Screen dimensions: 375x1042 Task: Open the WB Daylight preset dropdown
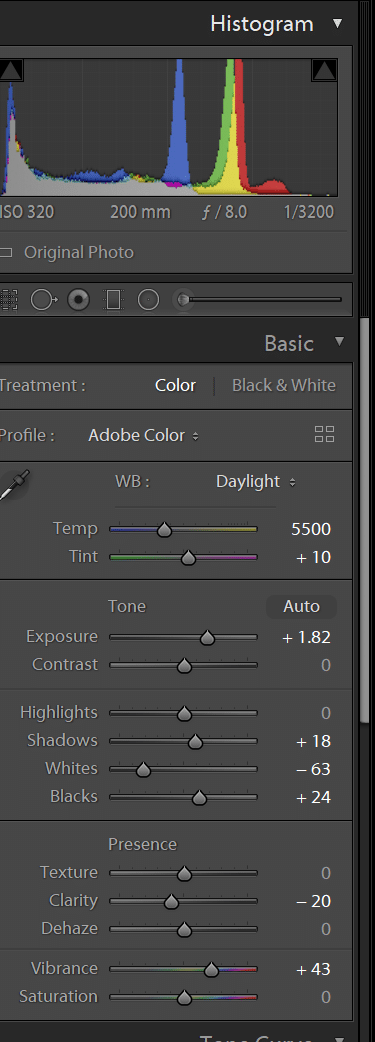tap(256, 482)
